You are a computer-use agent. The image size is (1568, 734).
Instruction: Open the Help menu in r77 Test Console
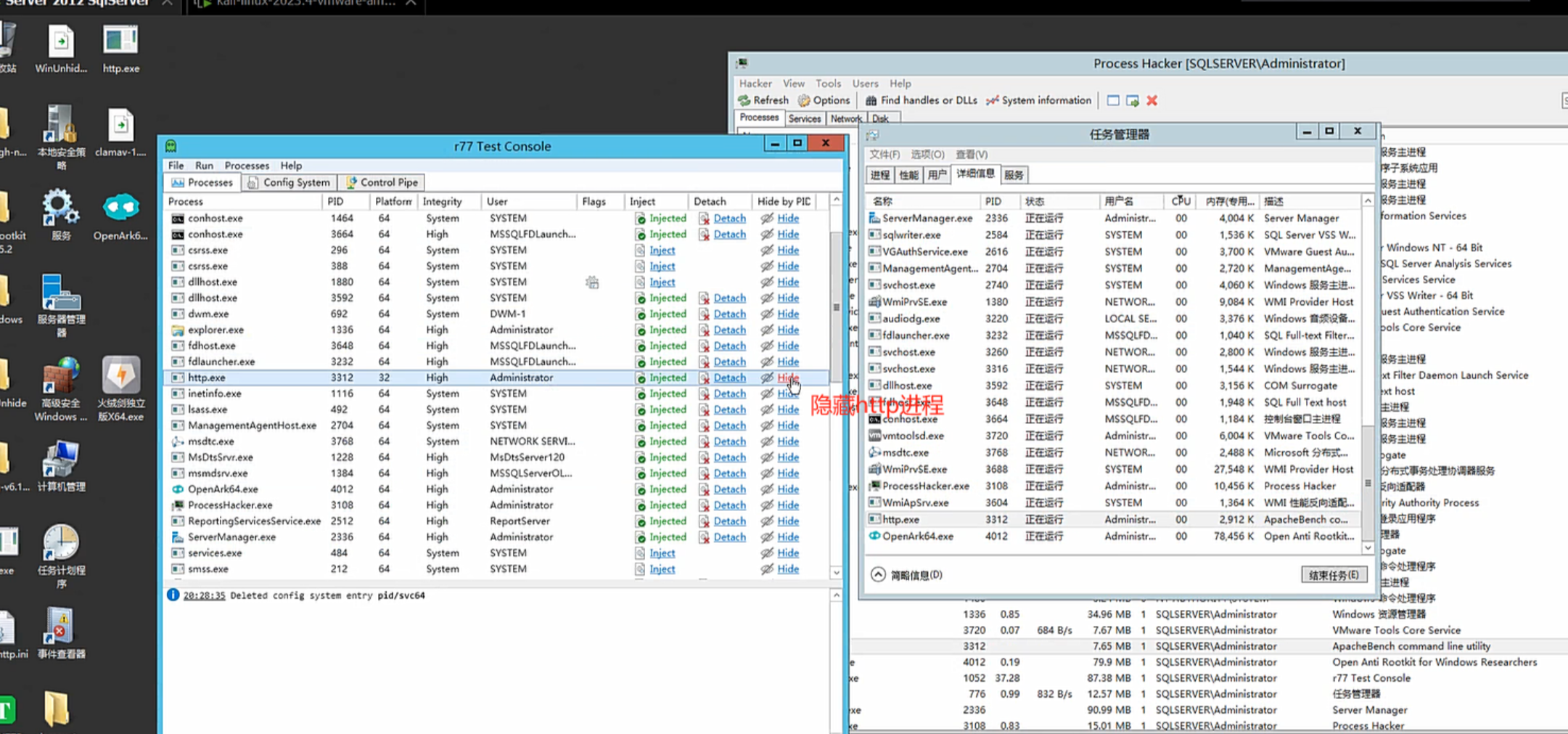tap(291, 166)
